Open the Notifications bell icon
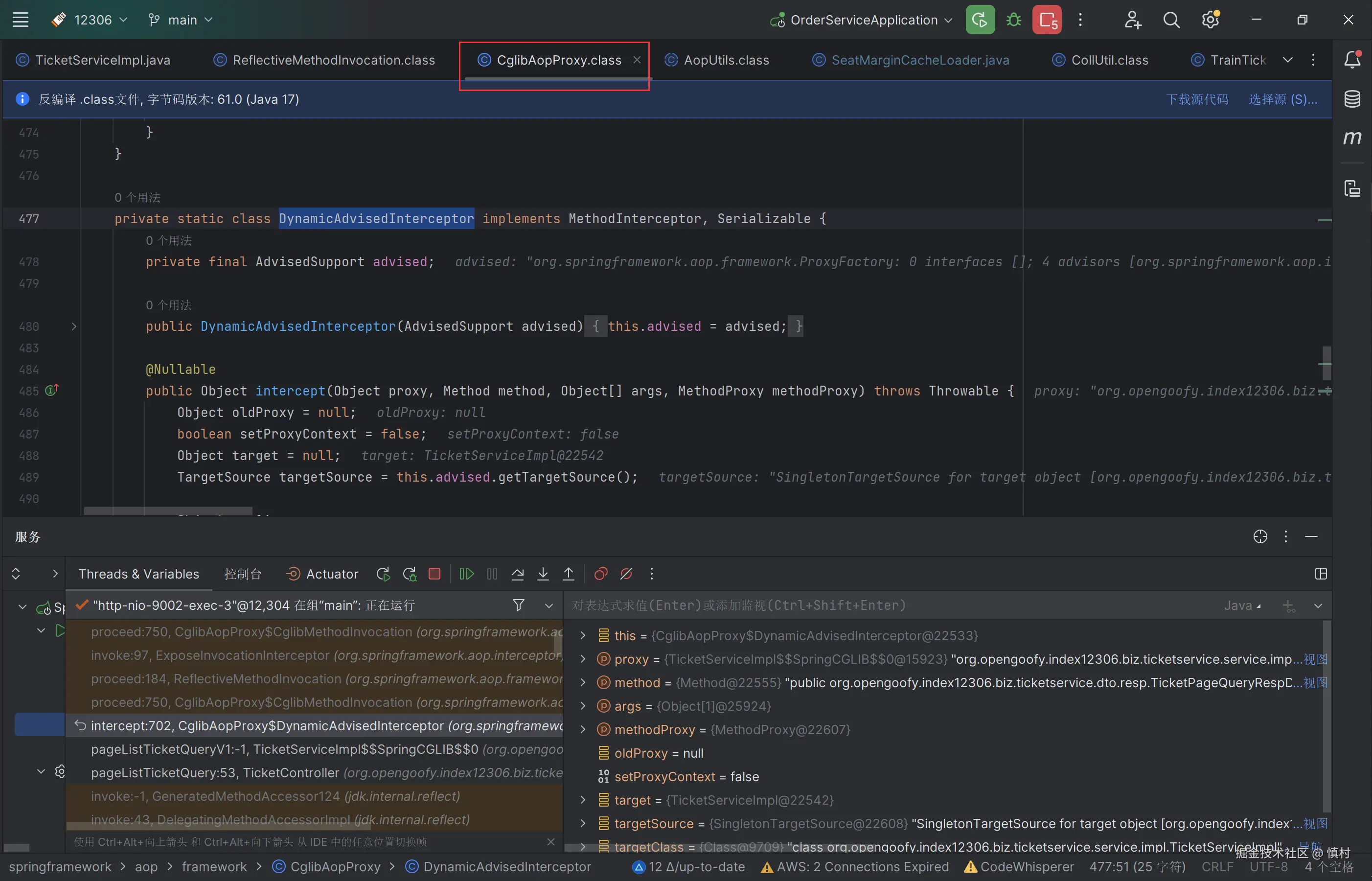The height and width of the screenshot is (881, 1372). click(x=1352, y=60)
